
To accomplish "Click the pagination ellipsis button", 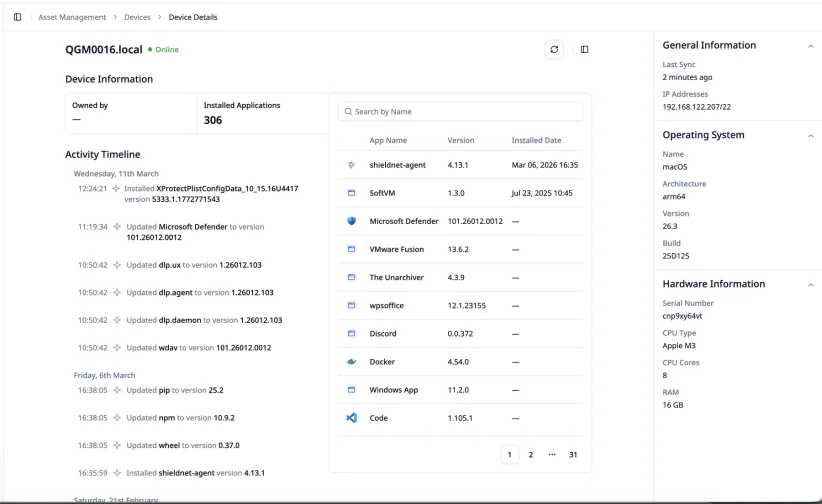I will coord(552,455).
